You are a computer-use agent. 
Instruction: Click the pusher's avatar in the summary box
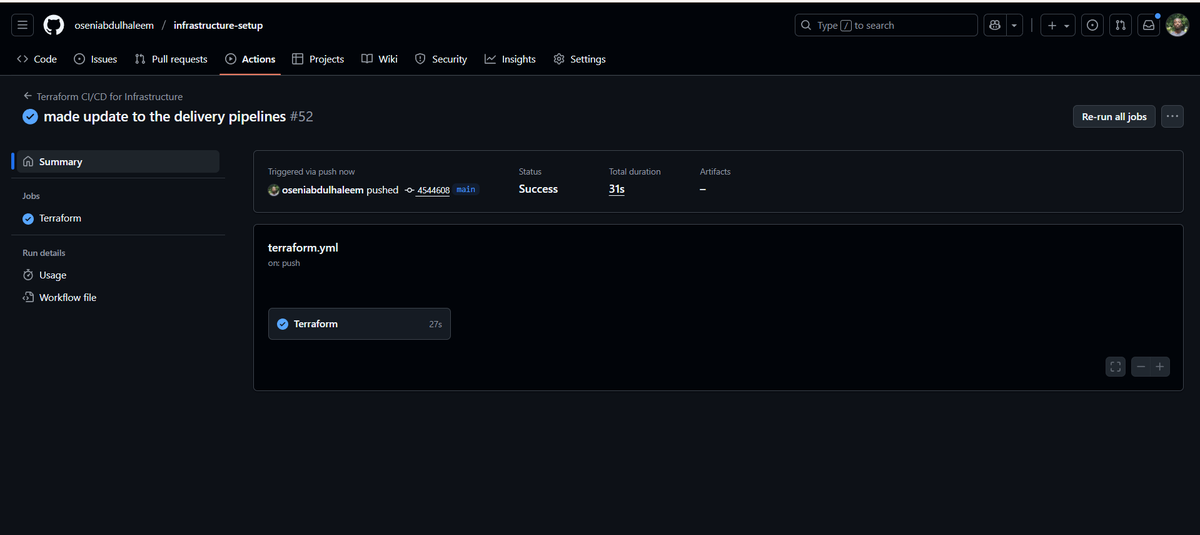click(274, 190)
